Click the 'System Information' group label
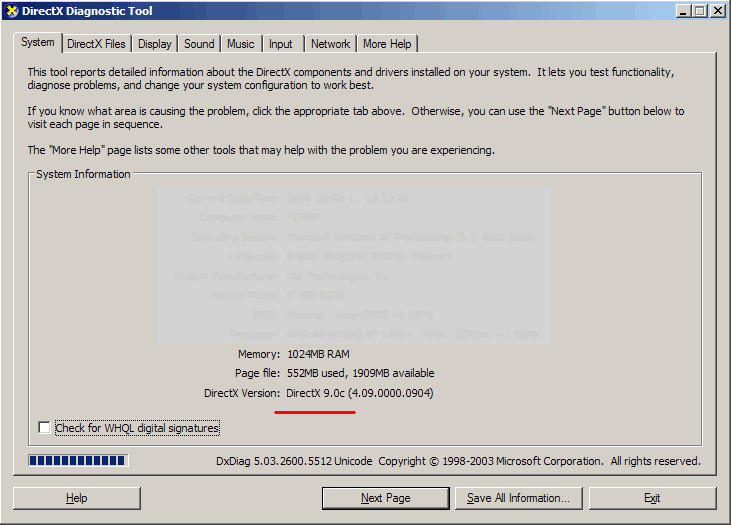This screenshot has width=731, height=525. coord(83,174)
